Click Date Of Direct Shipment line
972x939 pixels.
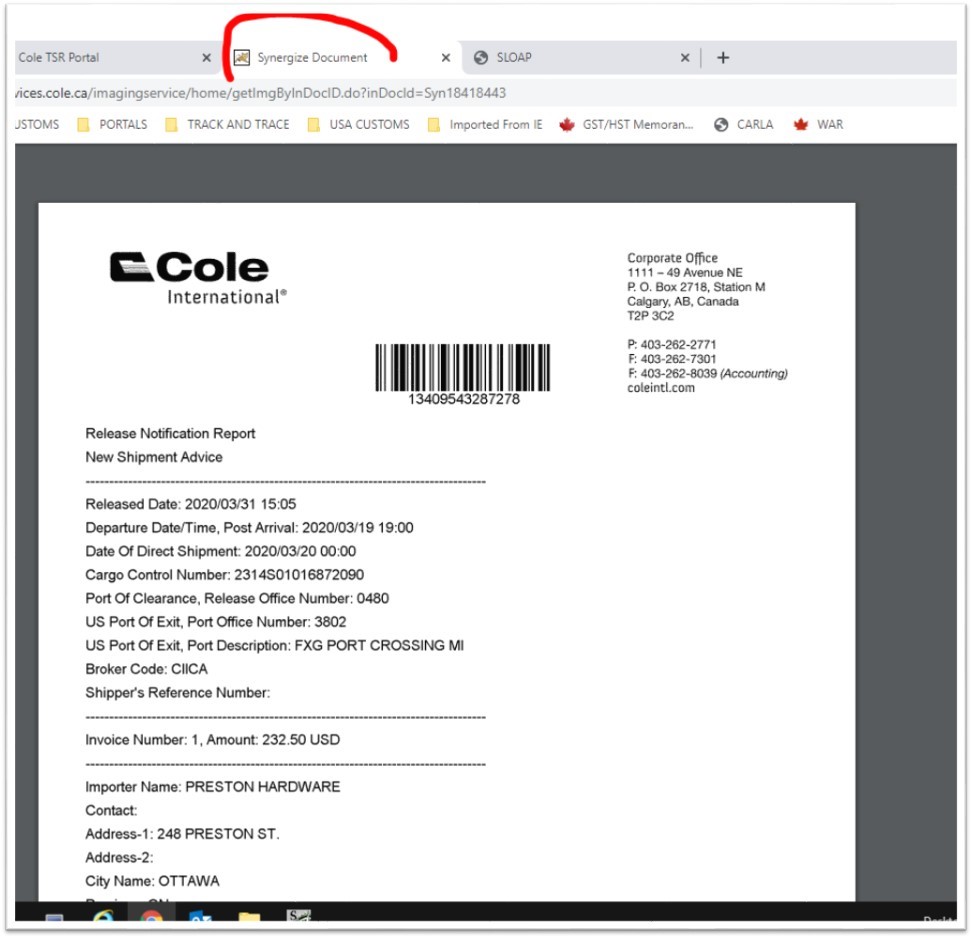pos(221,551)
